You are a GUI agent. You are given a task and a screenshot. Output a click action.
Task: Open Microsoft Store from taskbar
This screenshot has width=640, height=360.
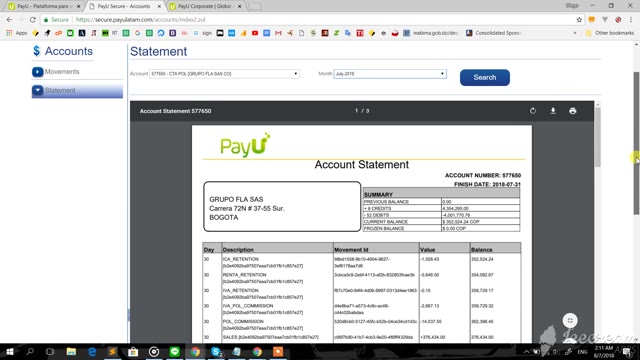click(x=133, y=351)
